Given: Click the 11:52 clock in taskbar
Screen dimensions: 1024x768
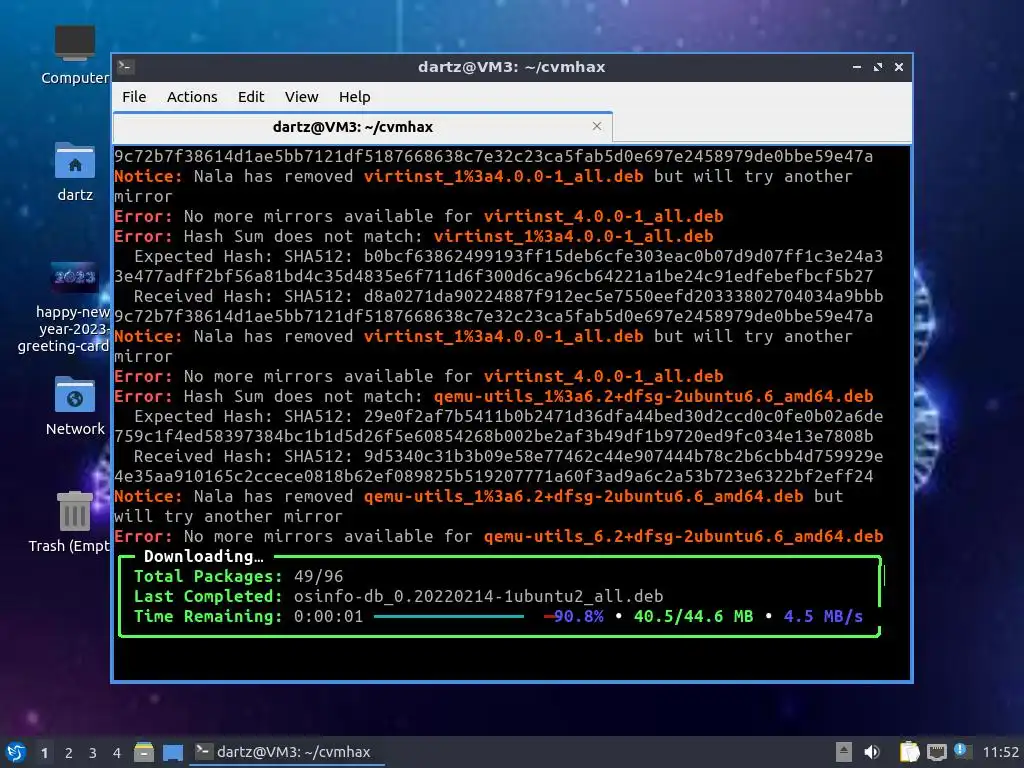Looking at the screenshot, I should click(1000, 752).
